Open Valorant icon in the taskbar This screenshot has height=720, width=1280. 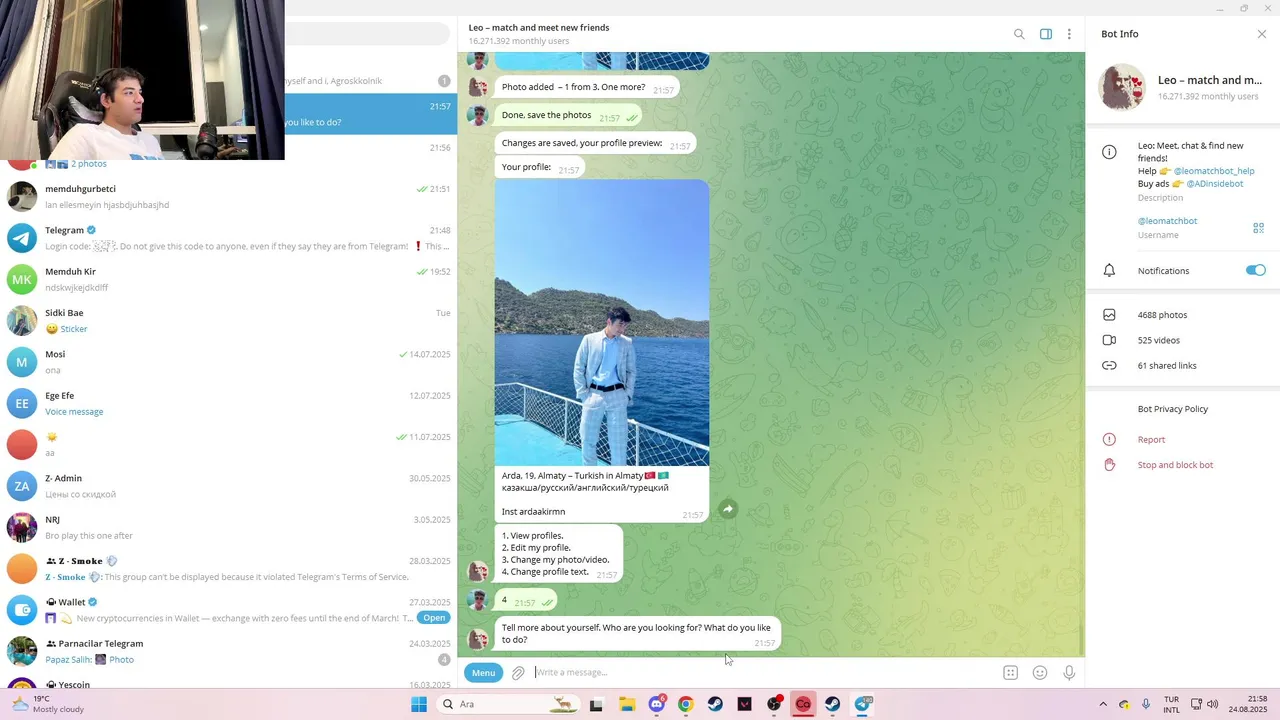(x=744, y=704)
